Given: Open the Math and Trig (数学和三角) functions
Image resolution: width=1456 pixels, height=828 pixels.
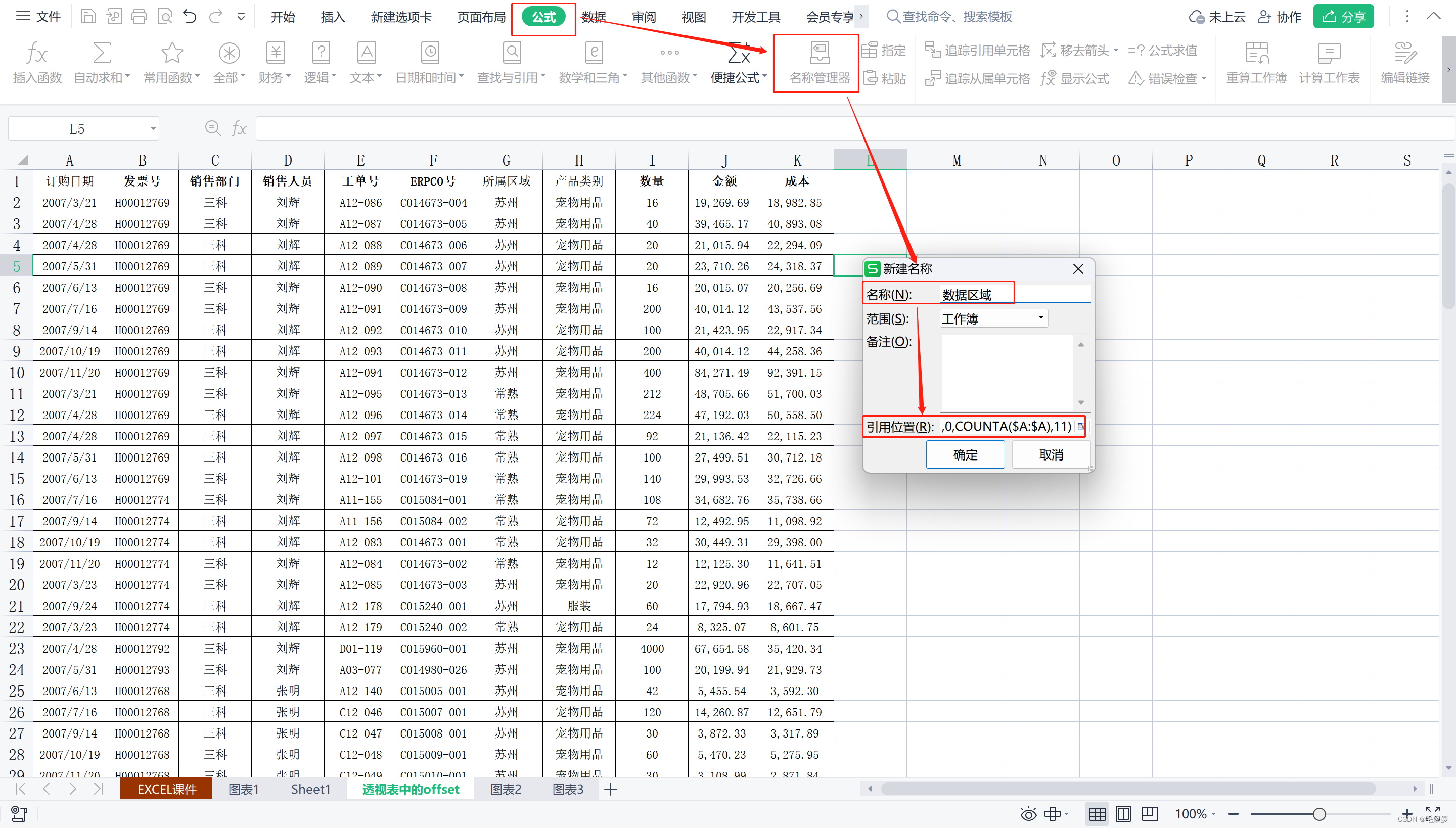Looking at the screenshot, I should [593, 63].
